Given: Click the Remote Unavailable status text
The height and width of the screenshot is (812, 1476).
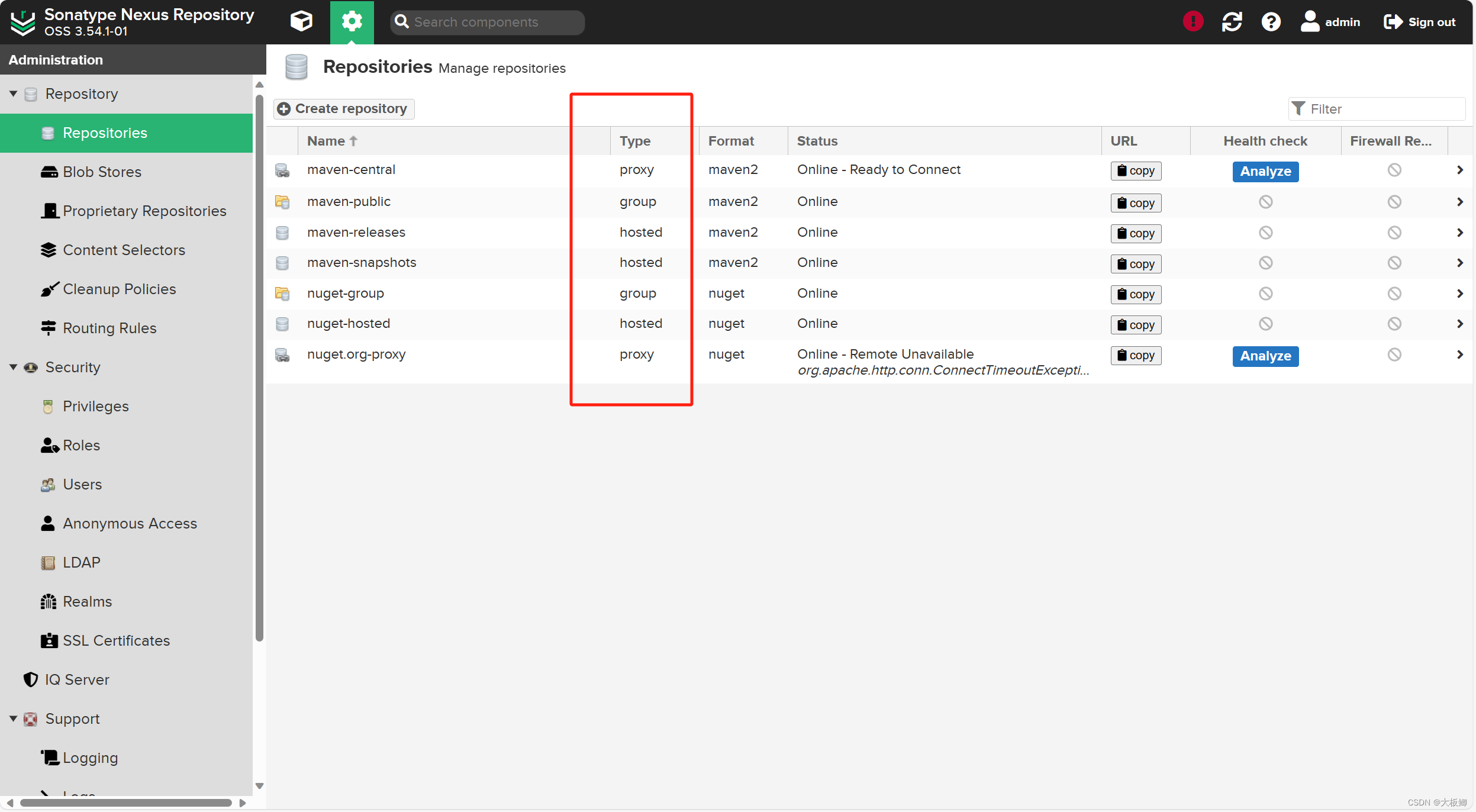Looking at the screenshot, I should tap(885, 354).
